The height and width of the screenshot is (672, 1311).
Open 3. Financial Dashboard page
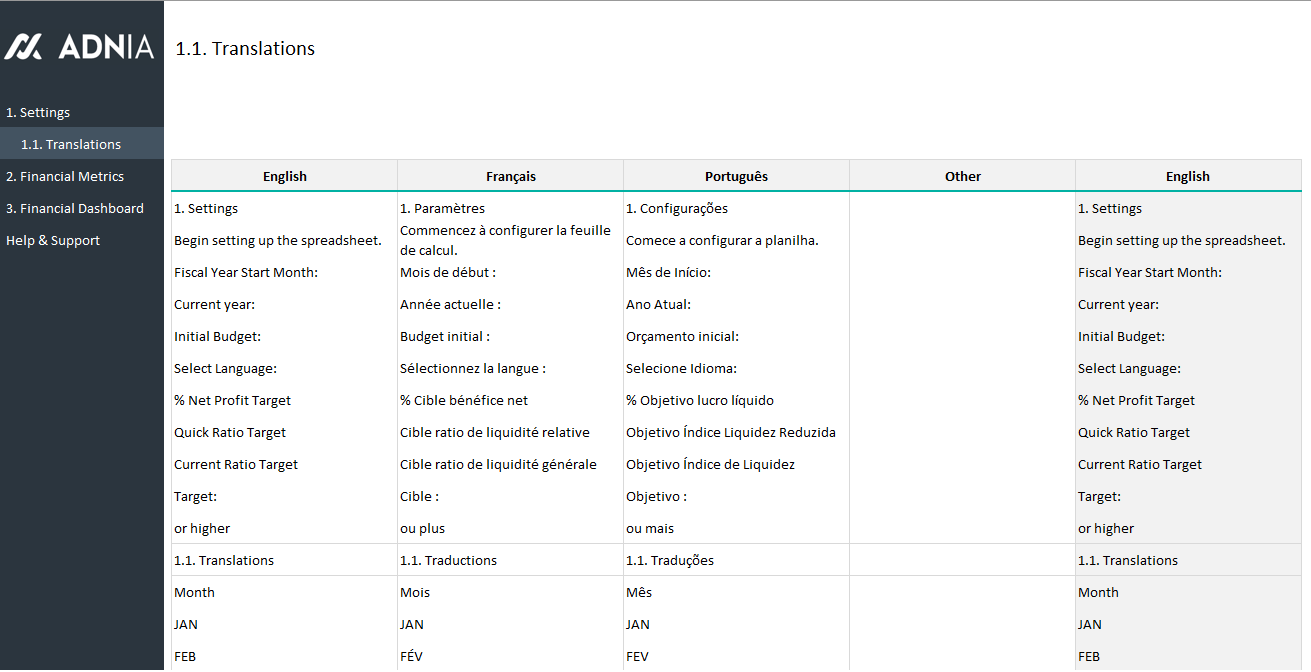tap(75, 208)
